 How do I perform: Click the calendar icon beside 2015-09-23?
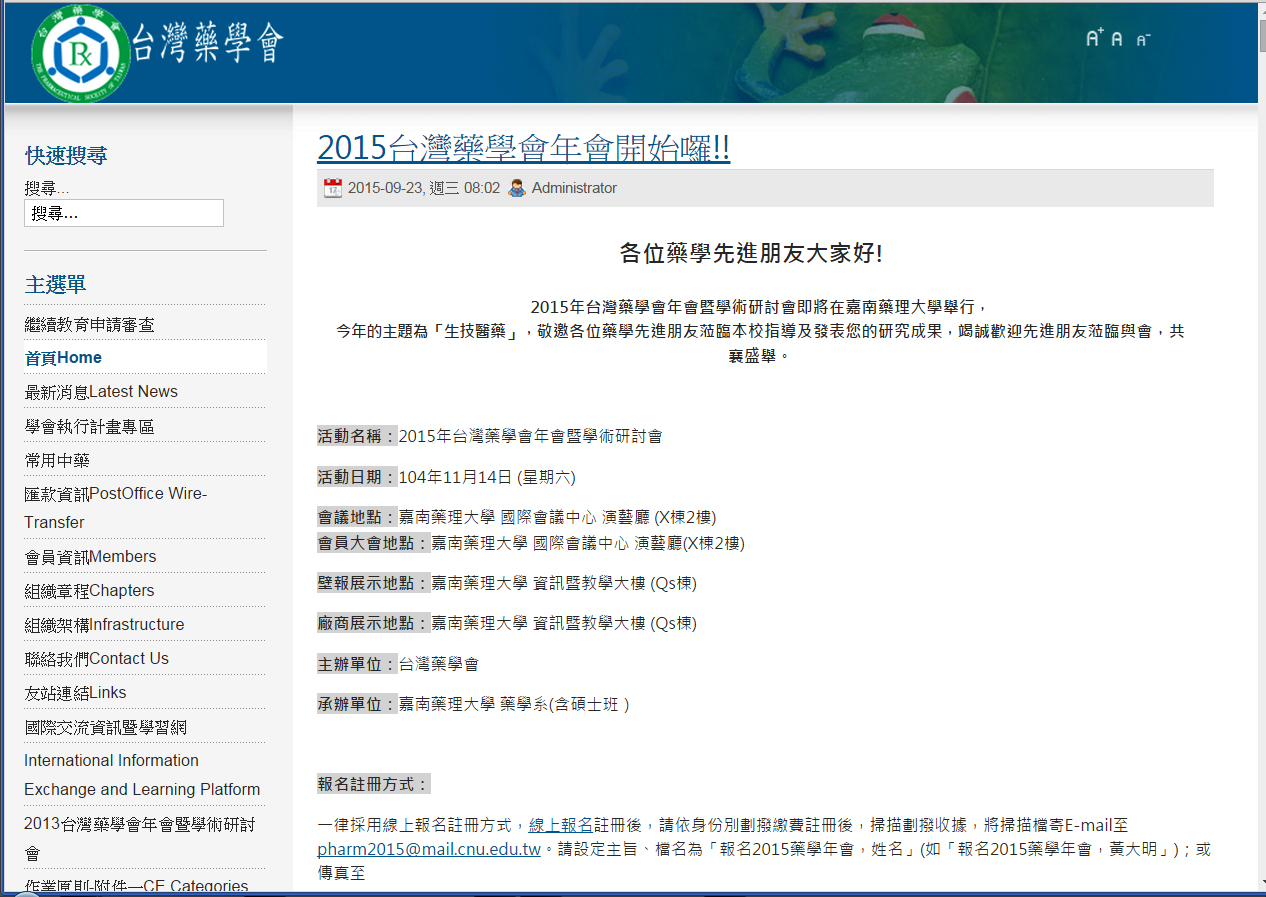tap(333, 188)
